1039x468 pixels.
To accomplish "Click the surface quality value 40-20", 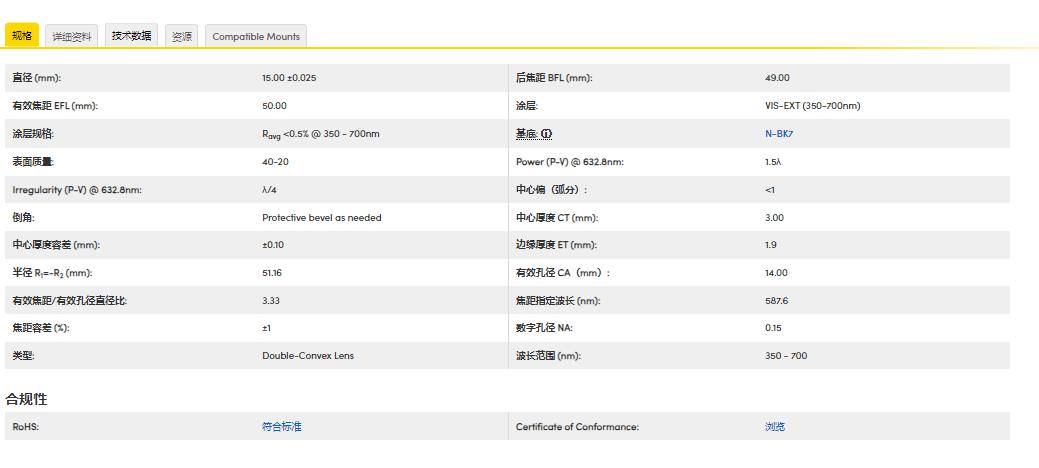I will point(275,162).
